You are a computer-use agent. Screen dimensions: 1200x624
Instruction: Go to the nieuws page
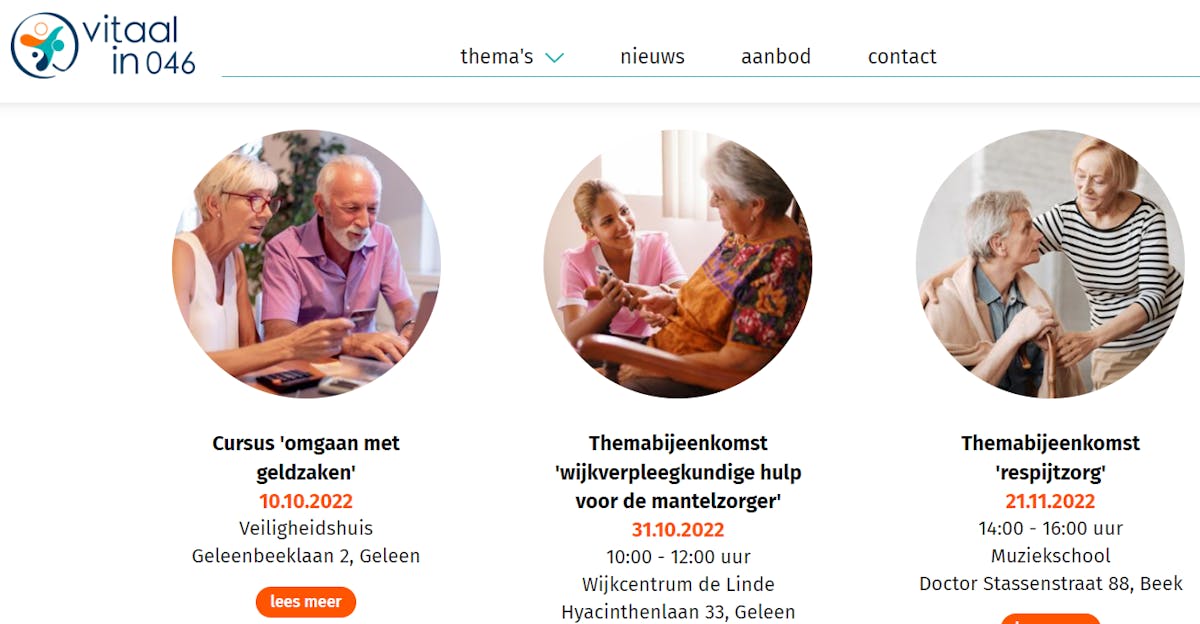(652, 57)
